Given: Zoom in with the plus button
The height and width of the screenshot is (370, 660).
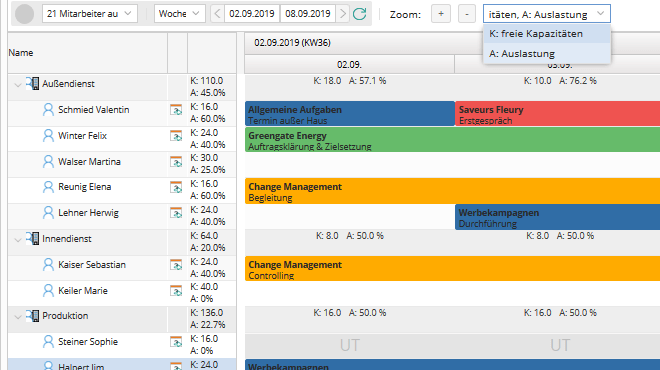Looking at the screenshot, I should pyautogui.click(x=441, y=14).
